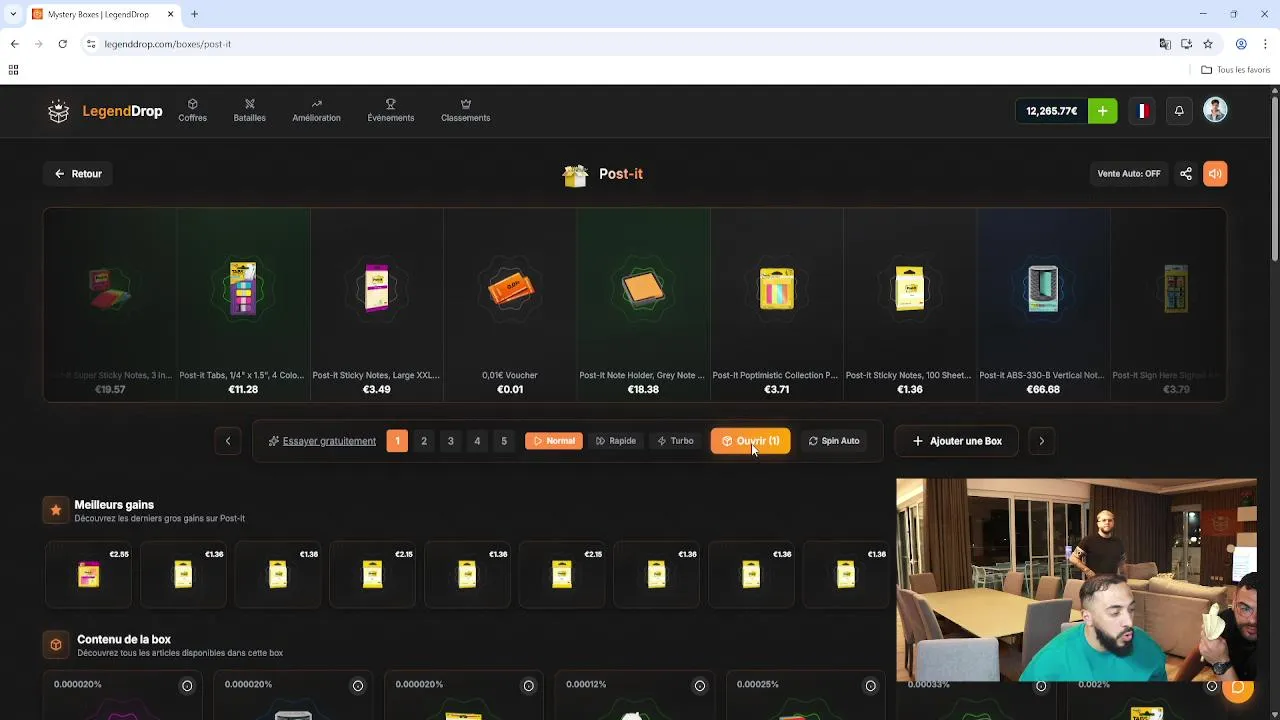Image resolution: width=1280 pixels, height=720 pixels.
Task: Click the LegendDrop logo
Action: tap(105, 111)
